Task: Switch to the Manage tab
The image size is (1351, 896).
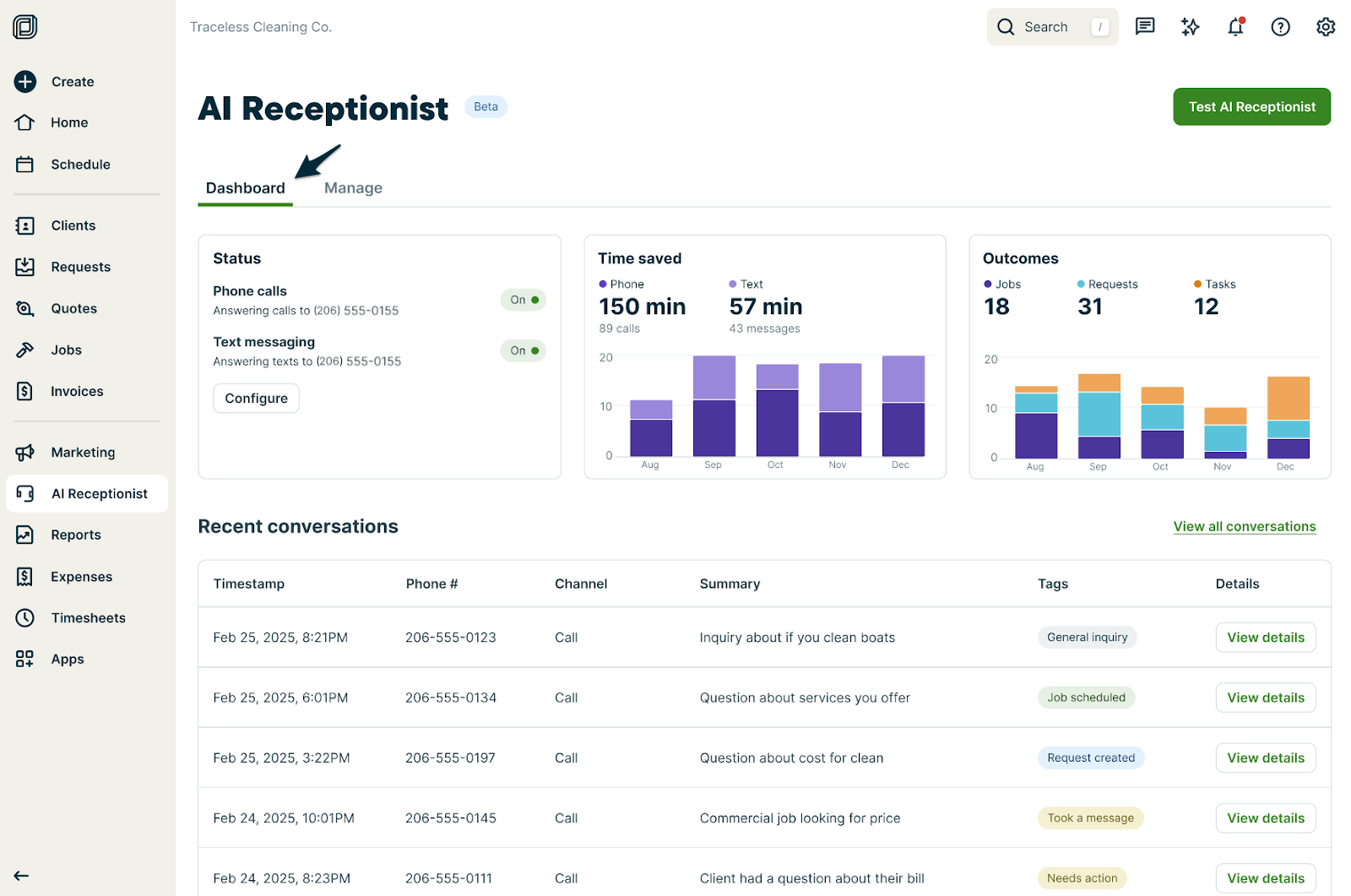Action: (353, 188)
